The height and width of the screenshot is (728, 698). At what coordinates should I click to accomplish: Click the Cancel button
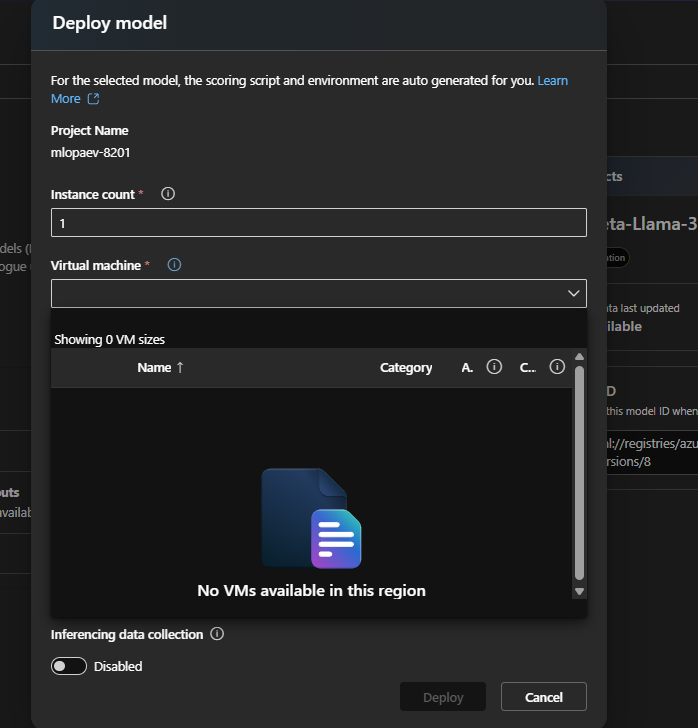tap(544, 696)
